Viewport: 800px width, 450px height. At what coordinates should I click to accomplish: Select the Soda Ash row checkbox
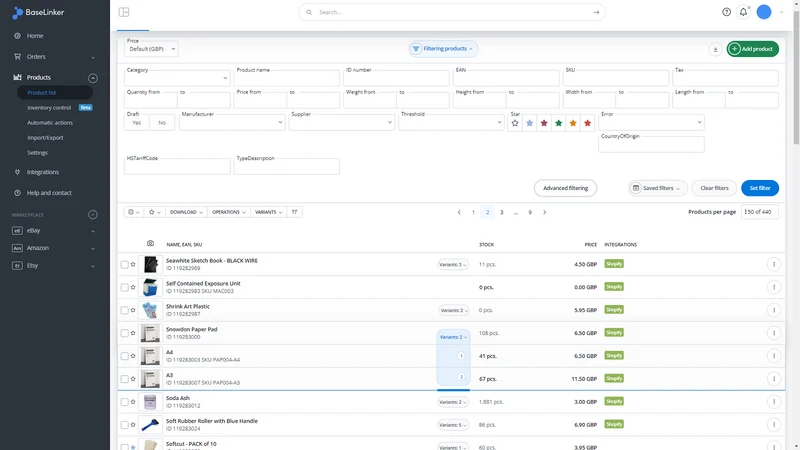[124, 402]
